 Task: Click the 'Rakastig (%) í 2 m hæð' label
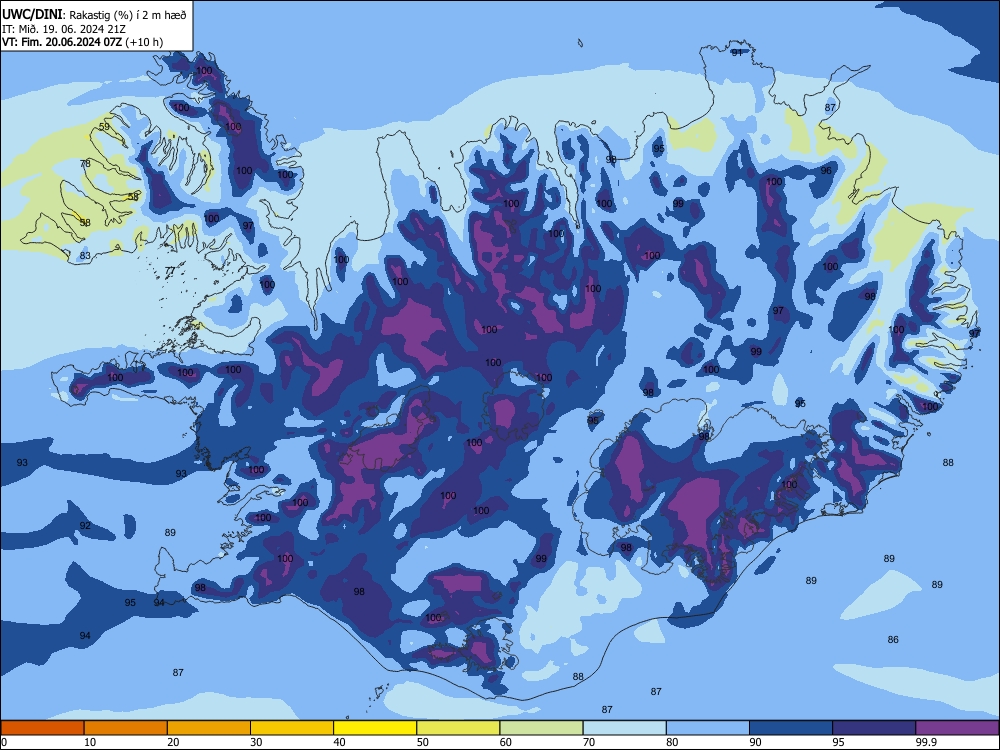pyautogui.click(x=128, y=15)
